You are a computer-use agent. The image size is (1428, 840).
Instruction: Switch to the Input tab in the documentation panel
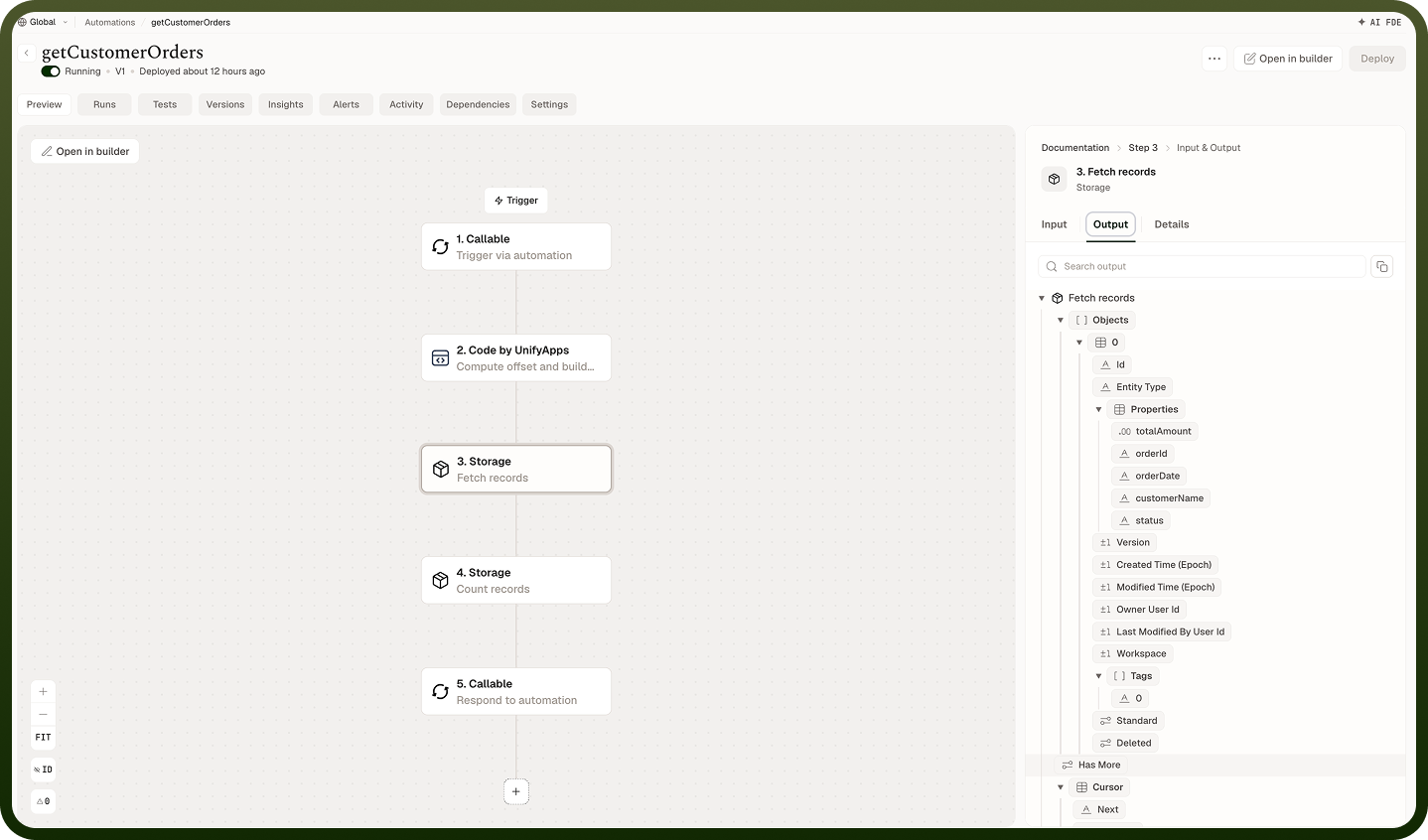click(x=1054, y=224)
